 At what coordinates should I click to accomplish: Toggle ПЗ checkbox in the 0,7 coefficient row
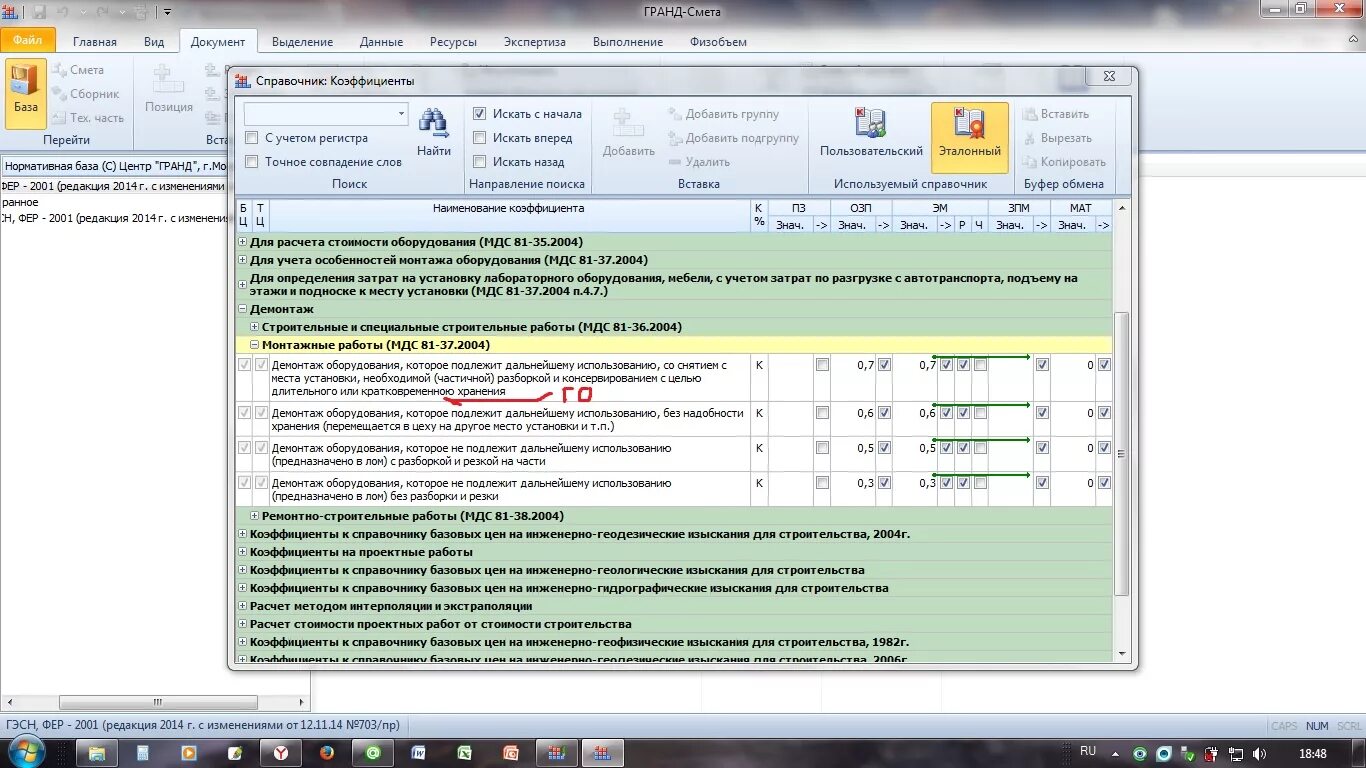click(x=822, y=365)
